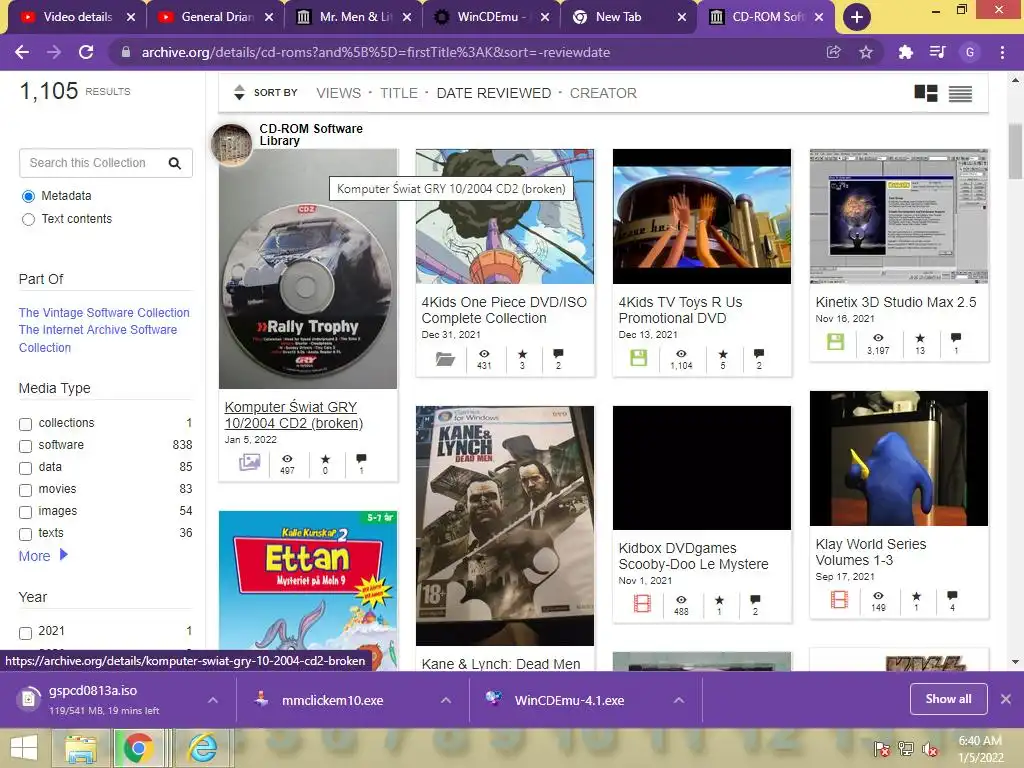Sort results by Creator
1024x768 pixels.
(603, 93)
